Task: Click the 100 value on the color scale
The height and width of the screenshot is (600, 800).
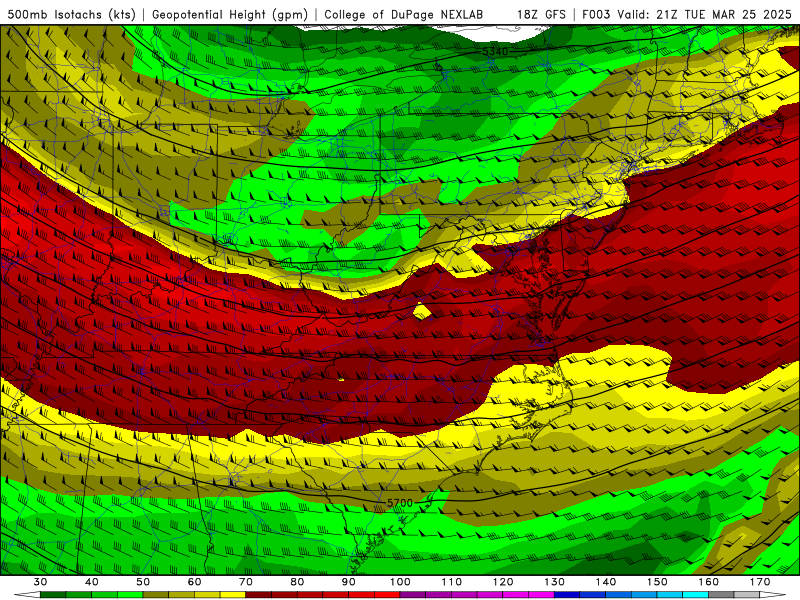Action: pos(400,582)
